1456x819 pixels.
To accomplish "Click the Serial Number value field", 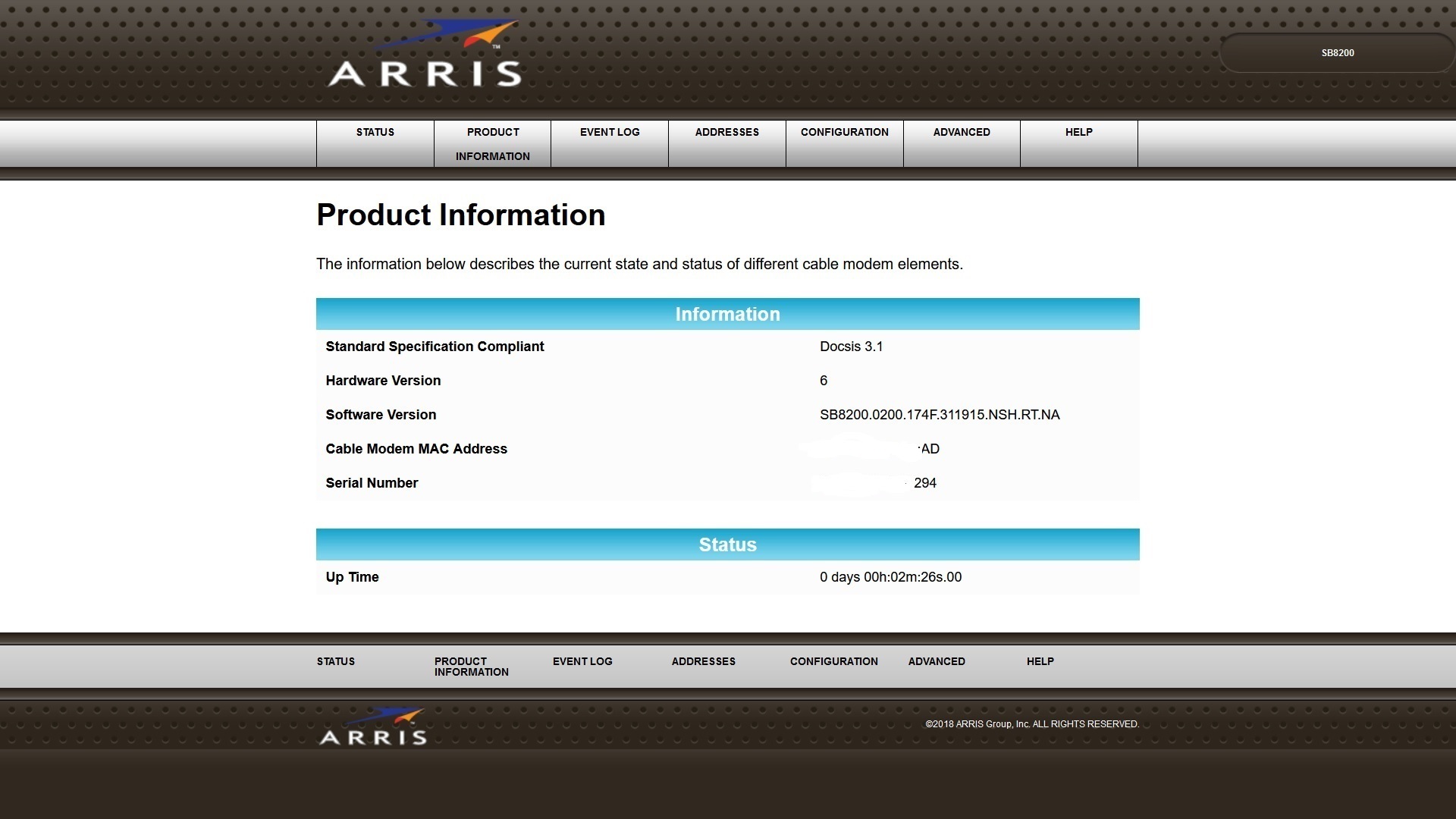I will coord(923,482).
